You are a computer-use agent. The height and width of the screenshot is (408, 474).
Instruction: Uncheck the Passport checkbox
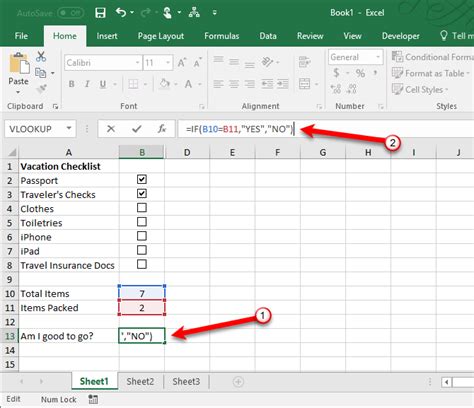pos(142,179)
